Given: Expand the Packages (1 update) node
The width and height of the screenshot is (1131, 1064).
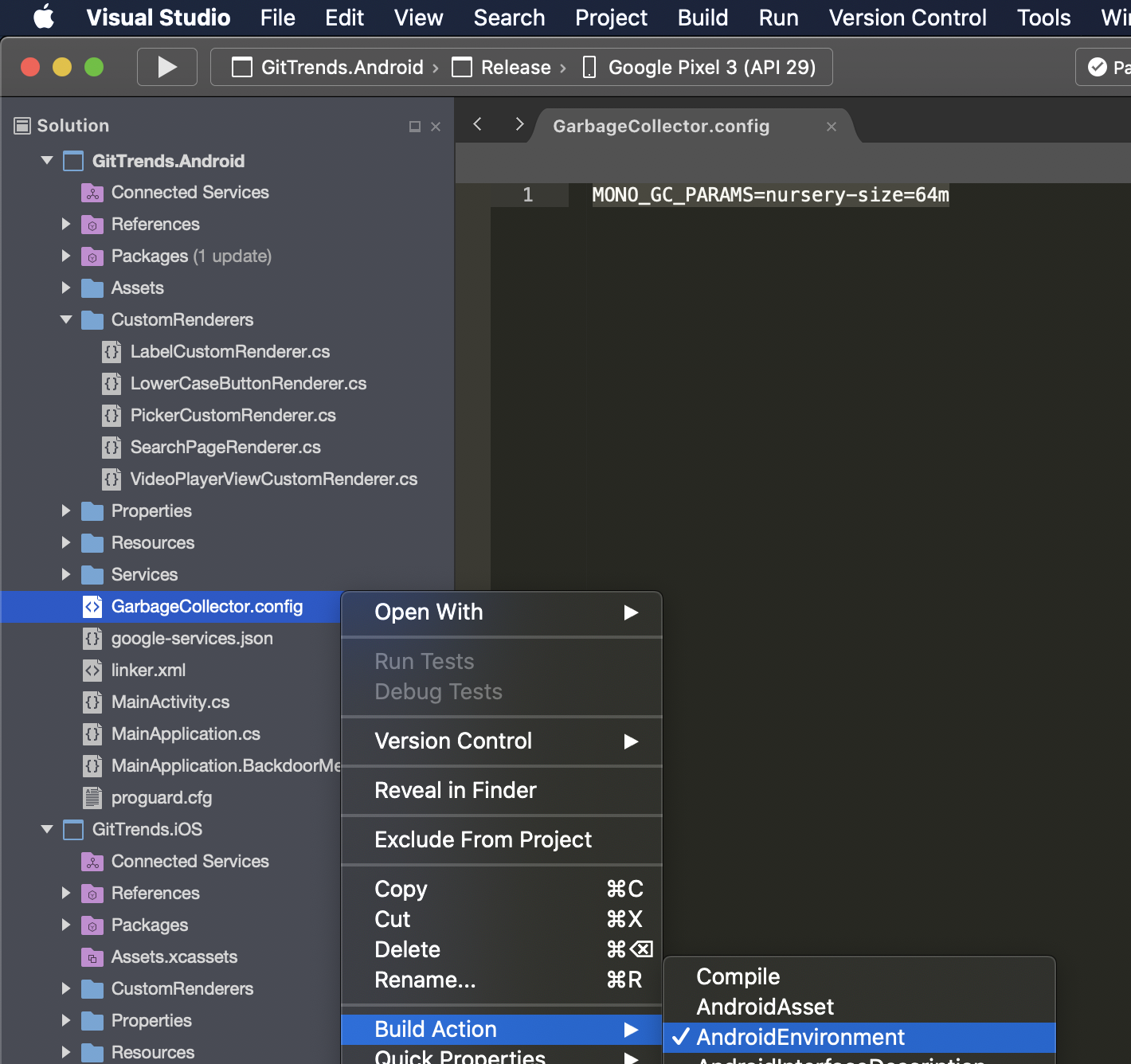Looking at the screenshot, I should (x=66, y=256).
